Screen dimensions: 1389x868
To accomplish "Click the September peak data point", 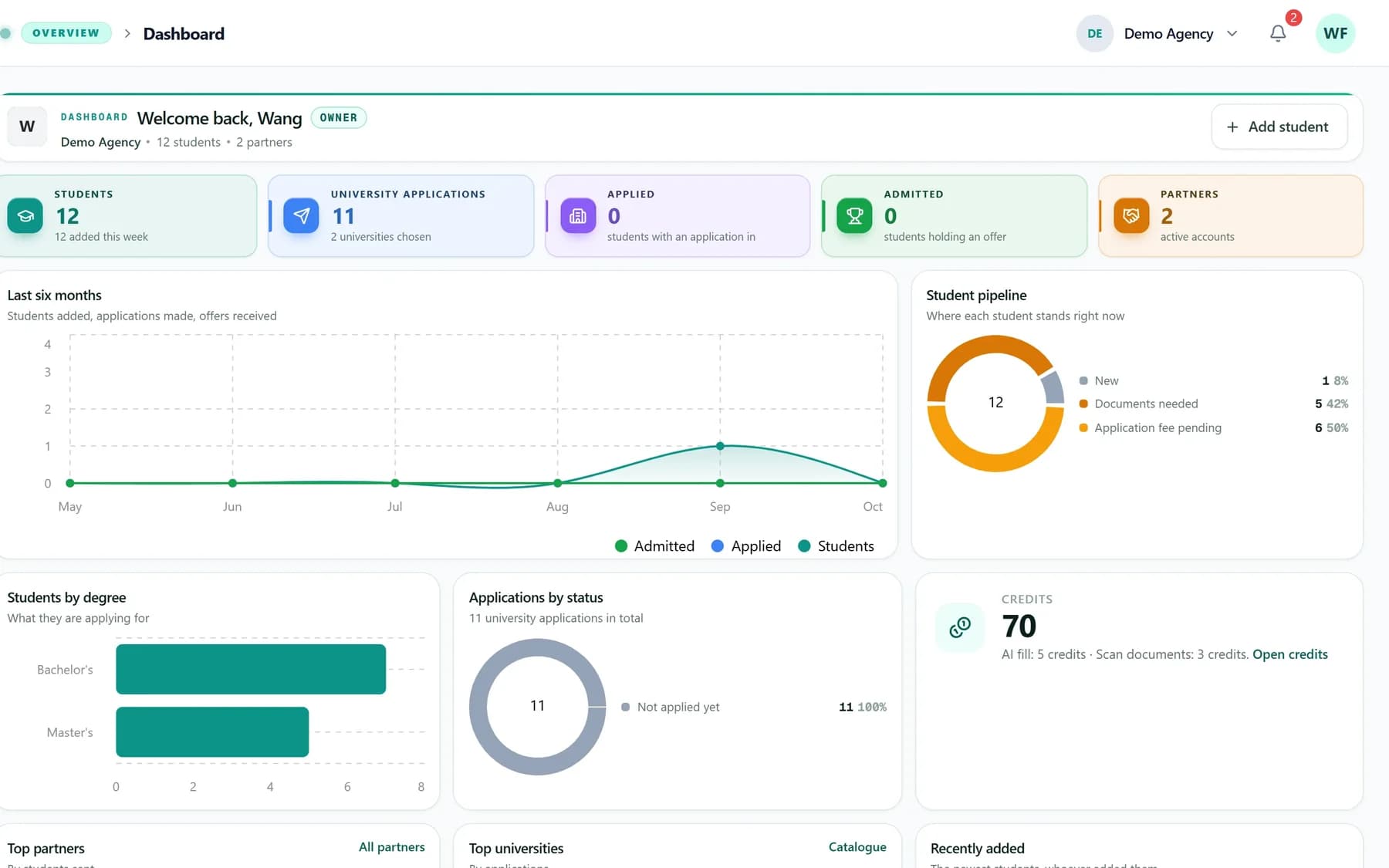I will 720,446.
